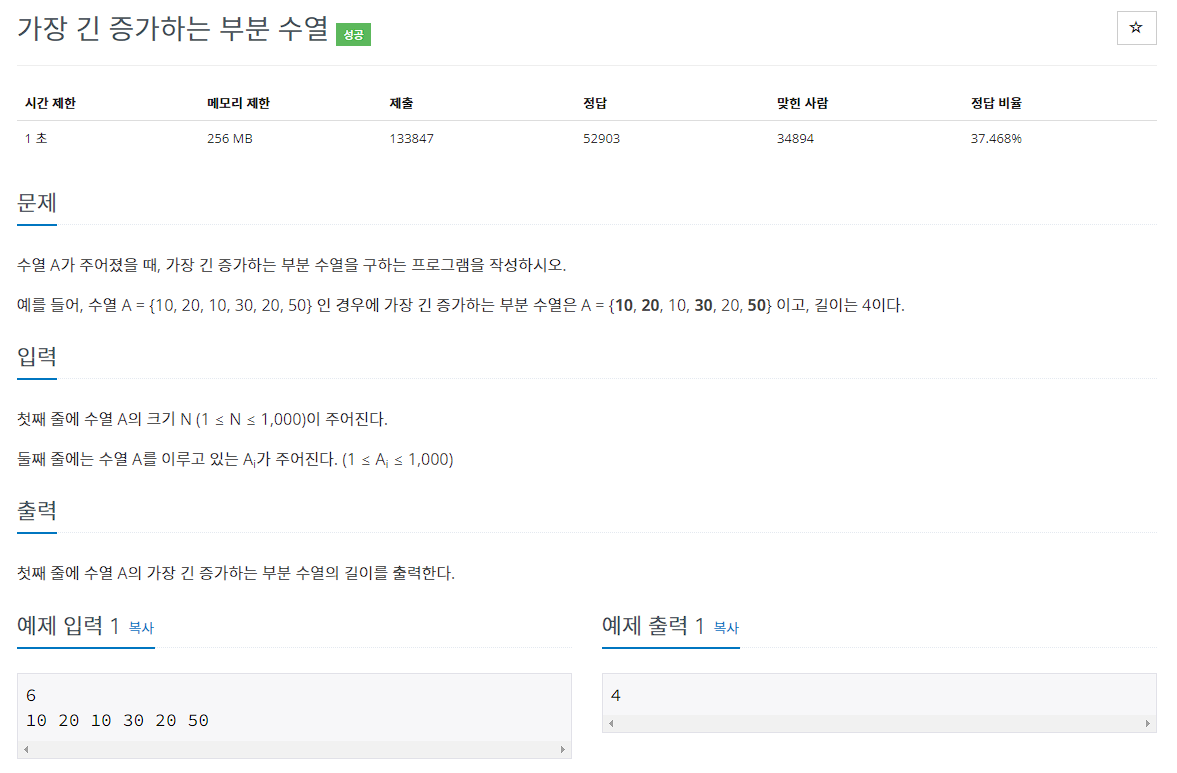
Task: Click the 맞힌 사람 column header
Action: point(802,103)
